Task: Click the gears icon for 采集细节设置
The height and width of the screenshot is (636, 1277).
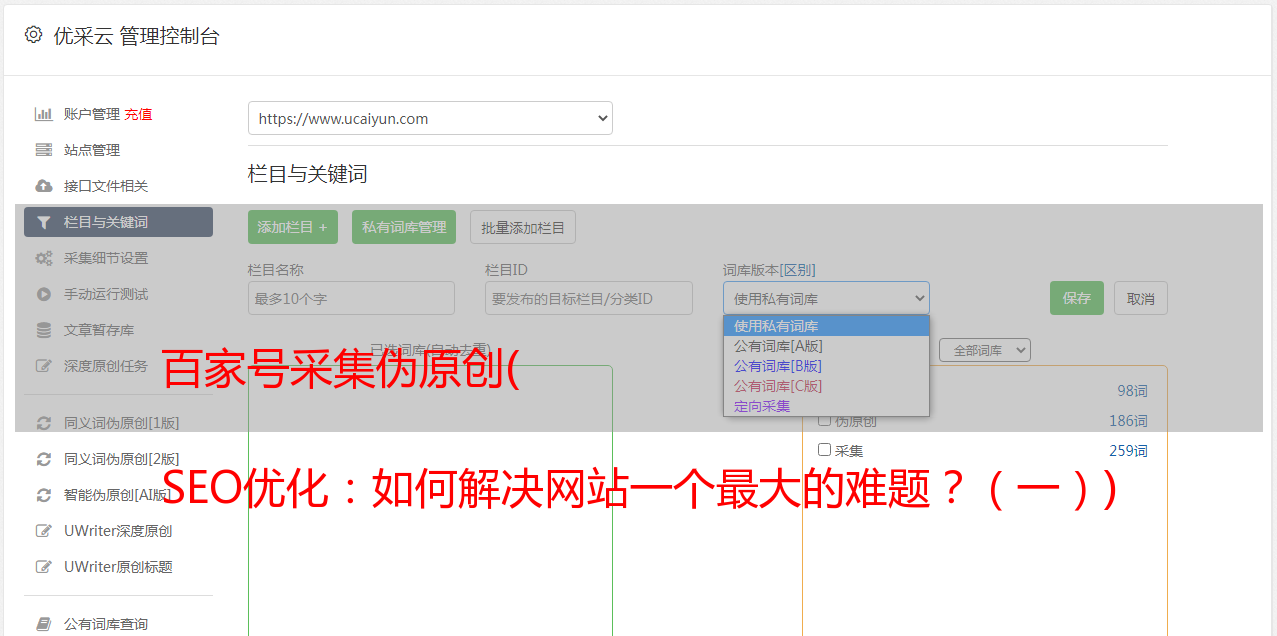Action: click(x=43, y=258)
